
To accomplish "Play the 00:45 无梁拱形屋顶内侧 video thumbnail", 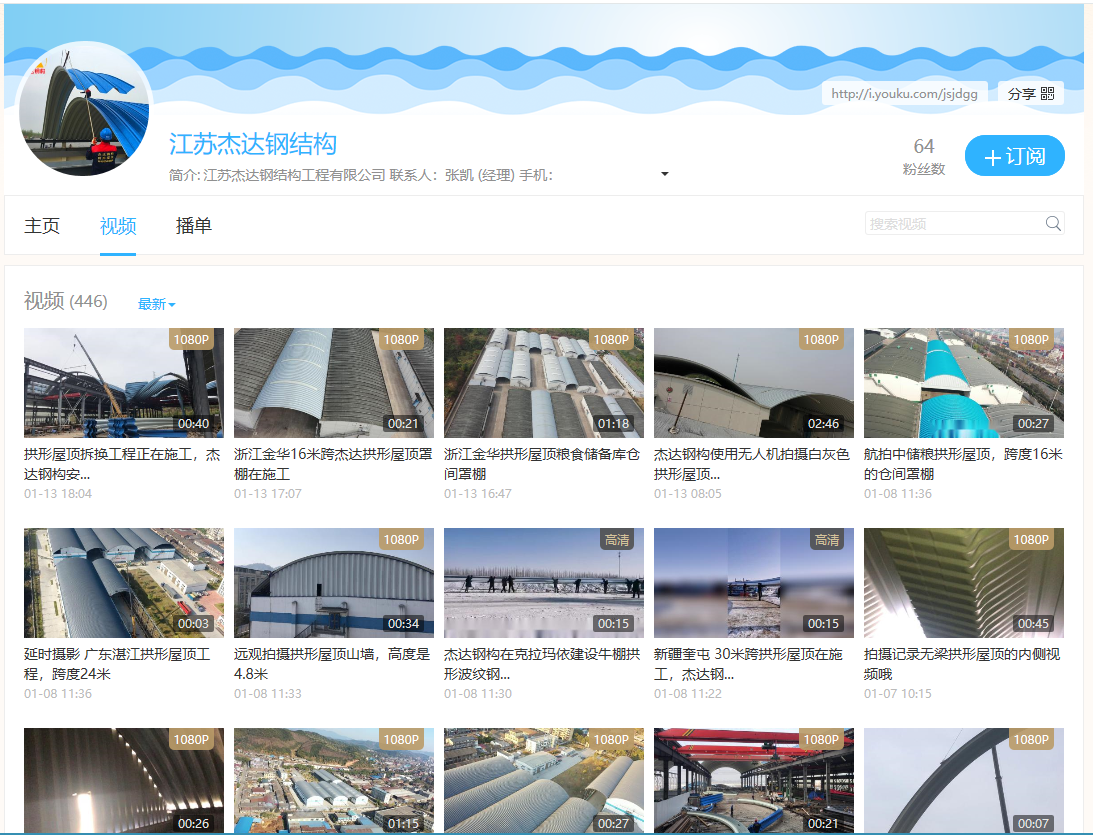I will [x=964, y=583].
